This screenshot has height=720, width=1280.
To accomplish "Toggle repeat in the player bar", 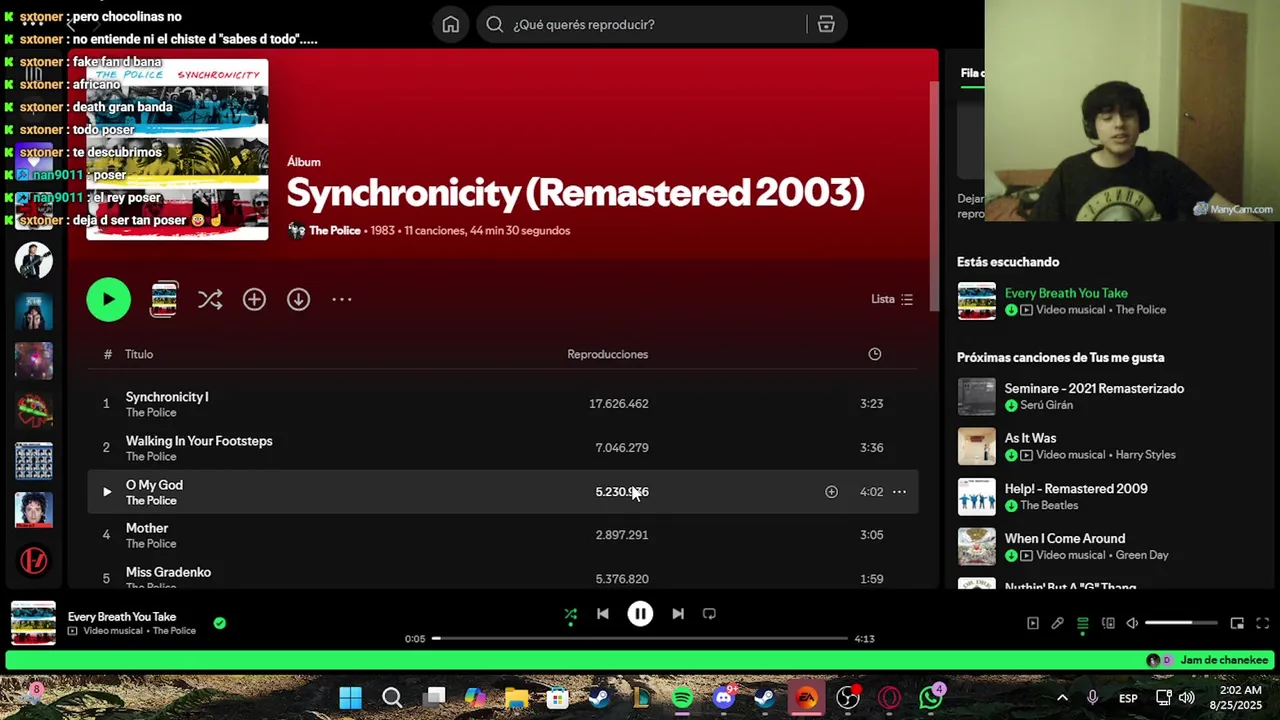I will point(709,614).
